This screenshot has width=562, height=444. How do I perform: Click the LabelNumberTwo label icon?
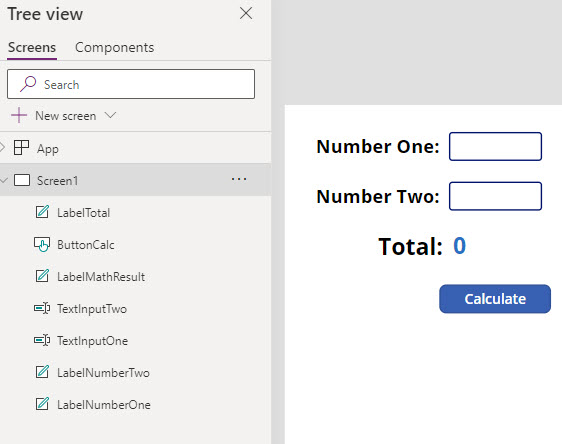(x=42, y=372)
